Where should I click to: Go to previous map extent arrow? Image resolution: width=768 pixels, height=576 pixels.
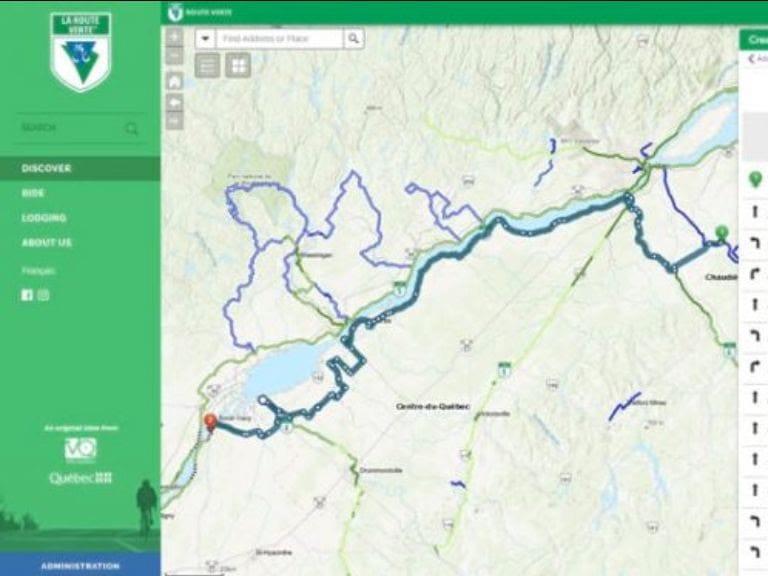tap(175, 103)
